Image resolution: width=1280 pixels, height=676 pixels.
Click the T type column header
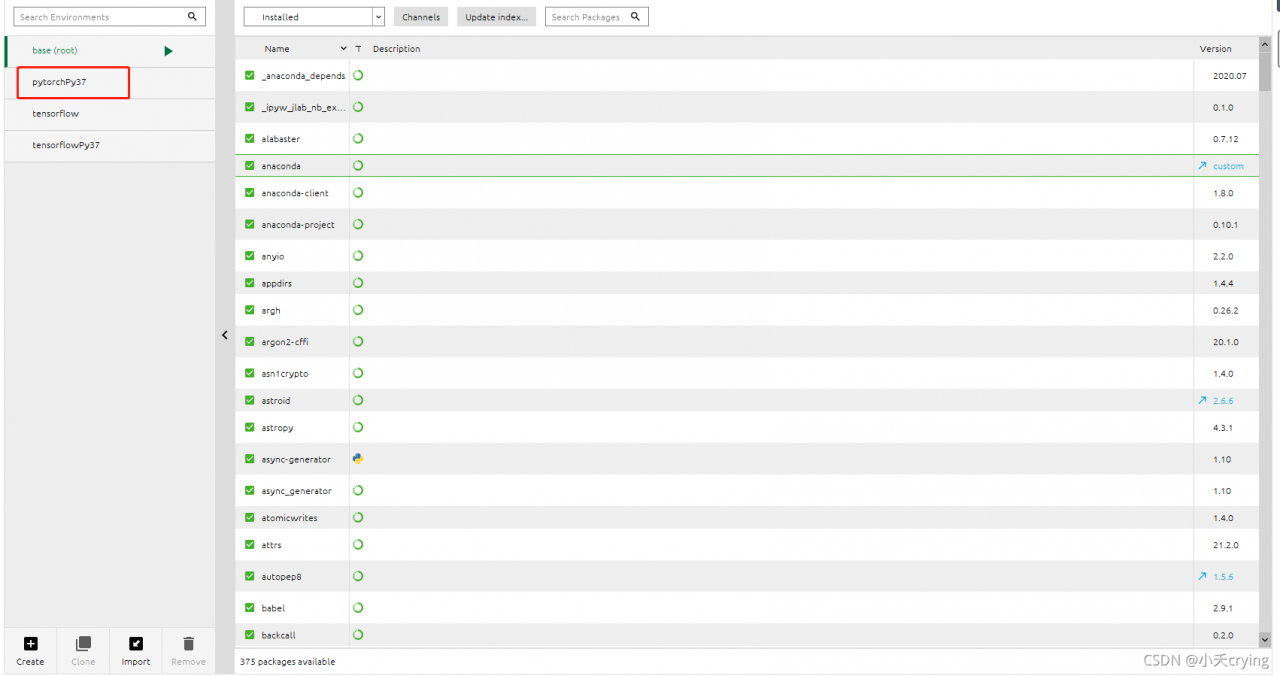coord(358,49)
